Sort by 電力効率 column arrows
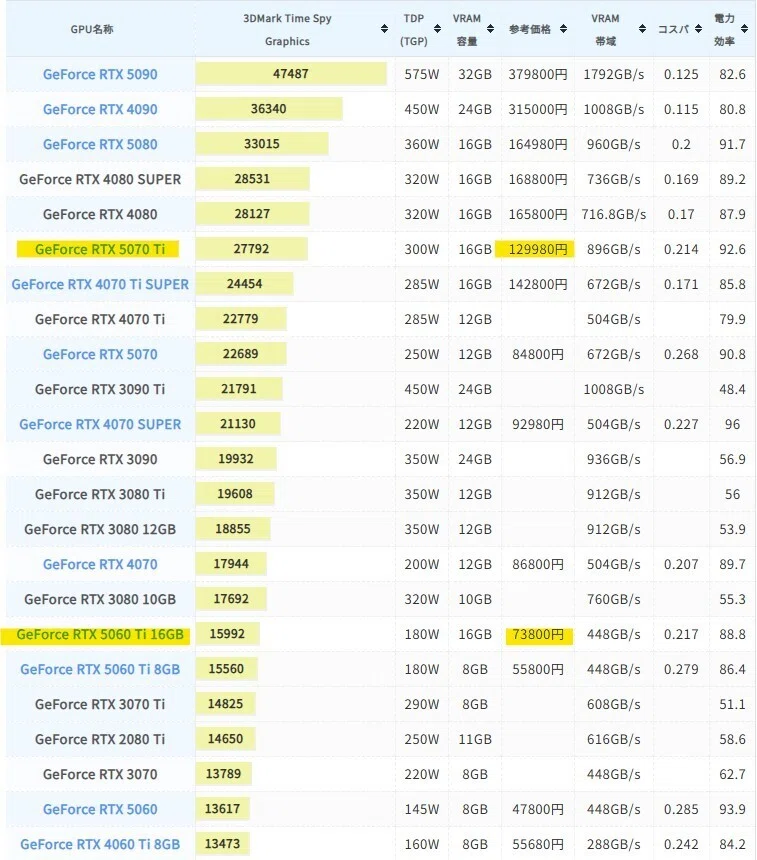 (x=744, y=29)
